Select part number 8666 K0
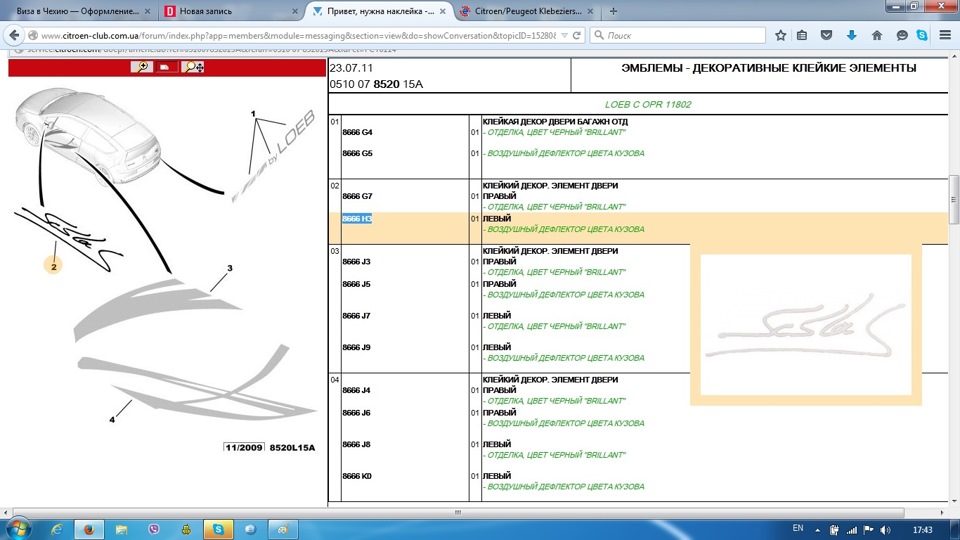The image size is (960, 540). point(356,476)
